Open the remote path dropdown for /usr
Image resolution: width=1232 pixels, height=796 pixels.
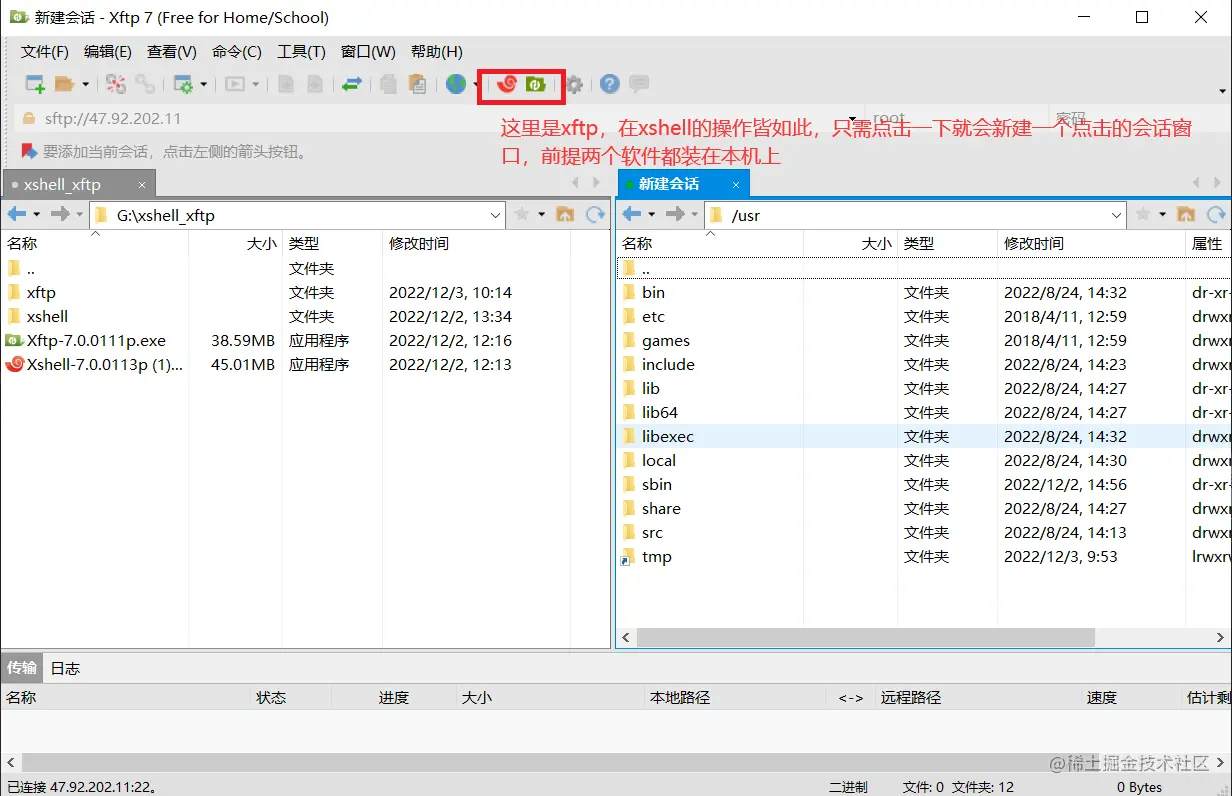pos(1117,214)
